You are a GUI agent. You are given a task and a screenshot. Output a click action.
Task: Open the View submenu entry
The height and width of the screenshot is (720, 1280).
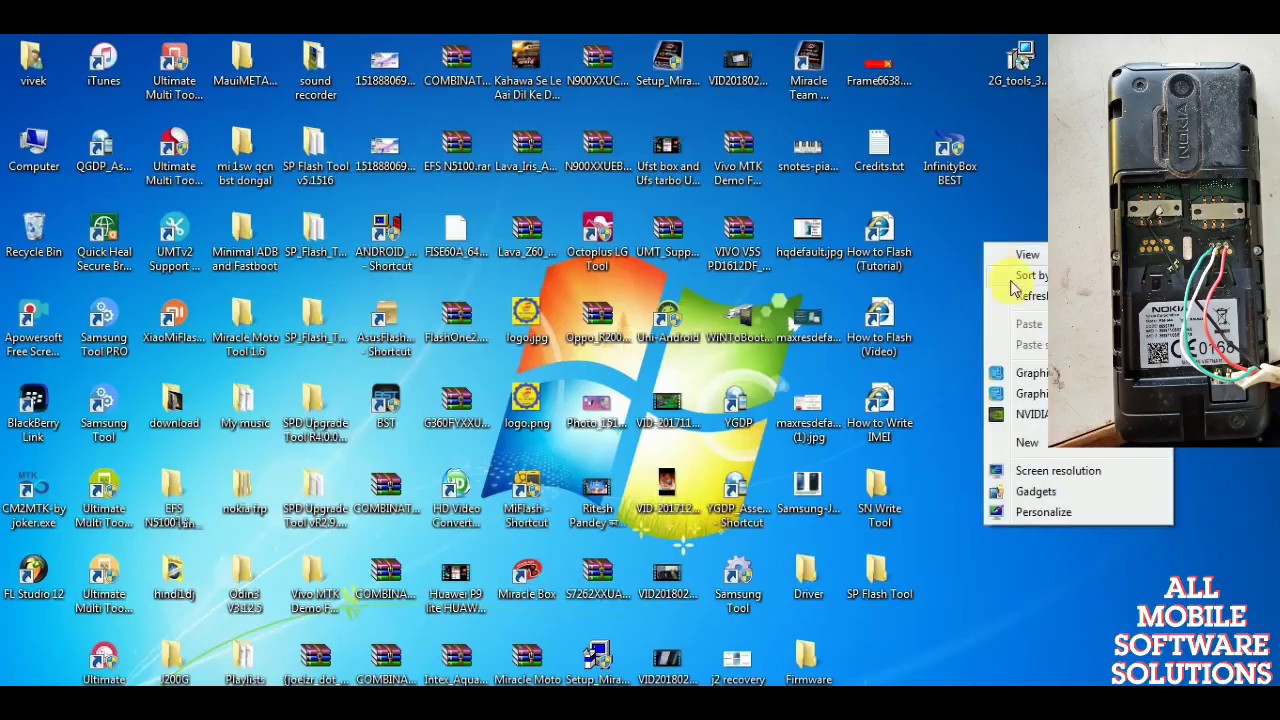tap(1017, 255)
